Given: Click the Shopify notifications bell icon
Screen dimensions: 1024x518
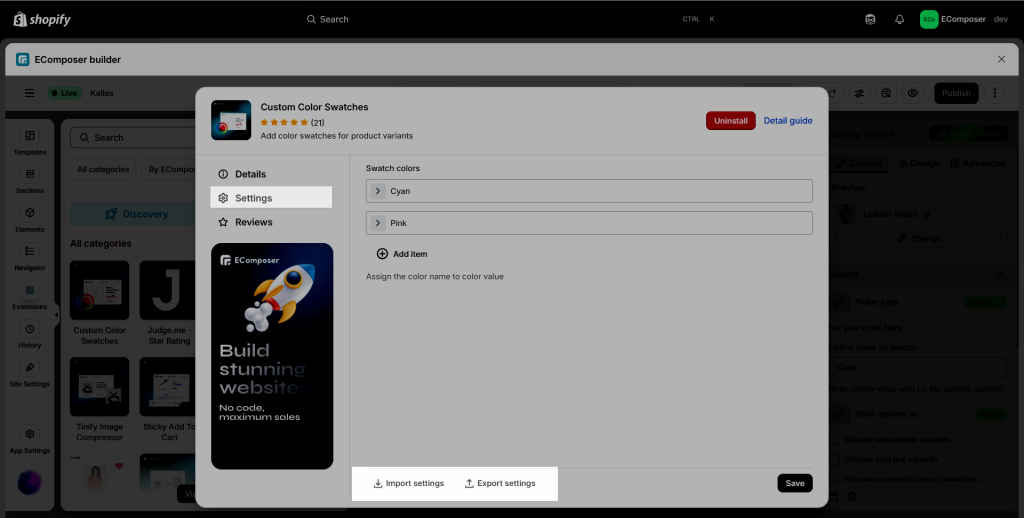Looking at the screenshot, I should [x=899, y=19].
